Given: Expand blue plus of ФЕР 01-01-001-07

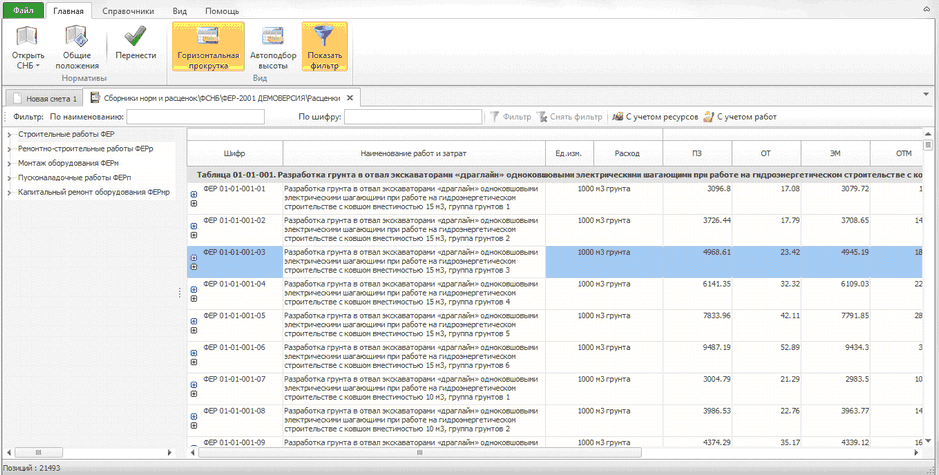Looking at the screenshot, I should [193, 385].
